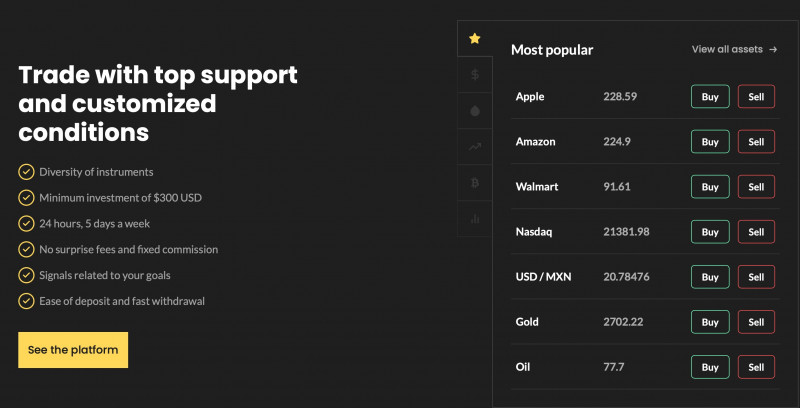Buy Oil commodity
This screenshot has height=408, width=800.
click(710, 367)
